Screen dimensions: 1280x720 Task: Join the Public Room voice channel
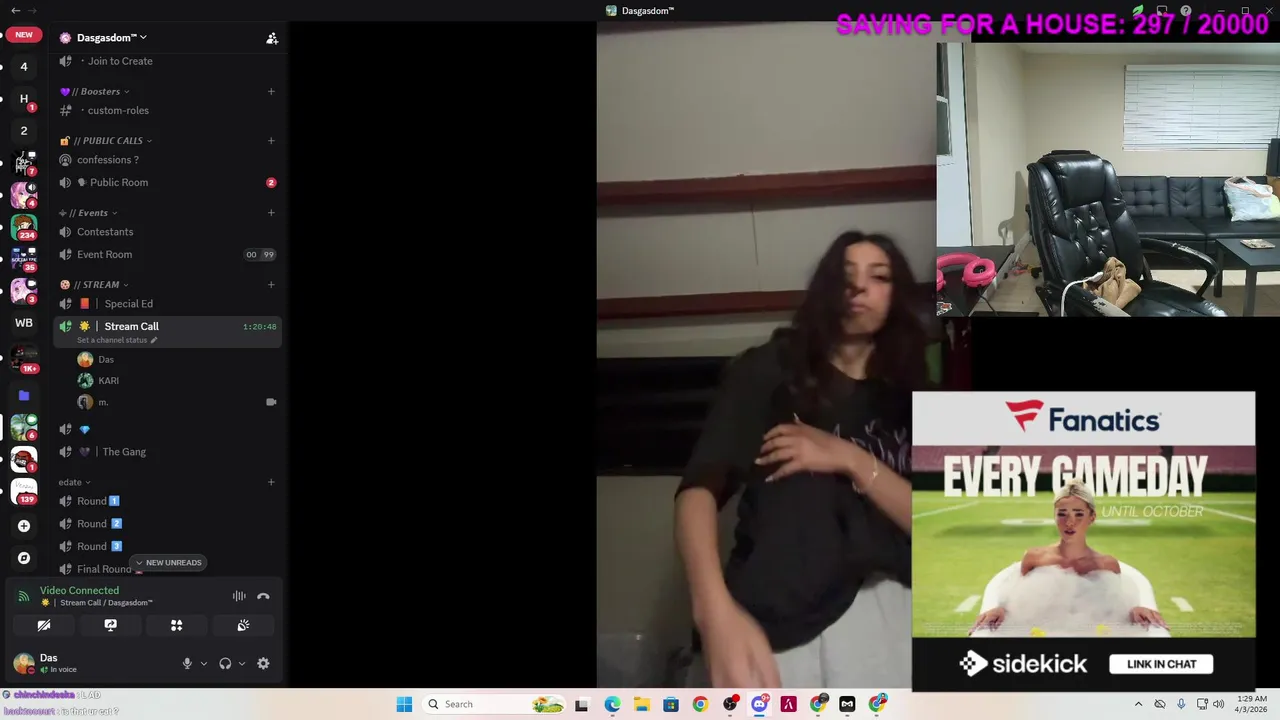[119, 183]
